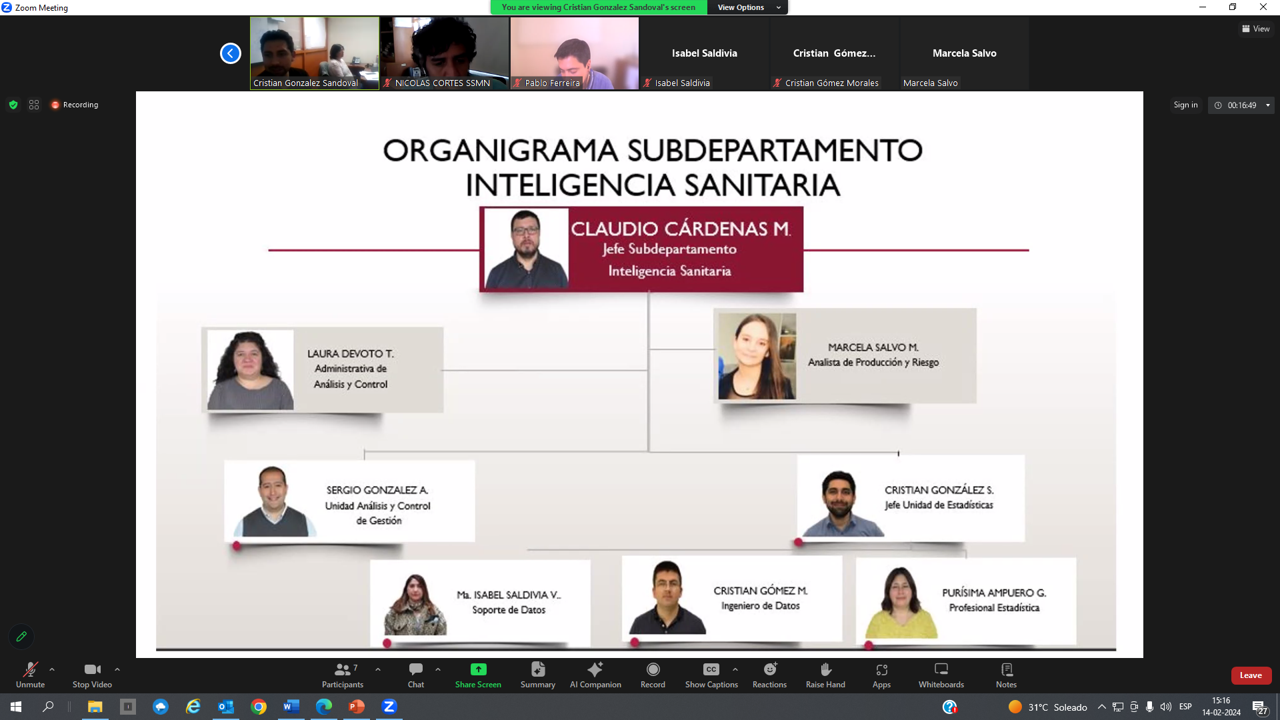The width and height of the screenshot is (1280, 720).
Task: Expand audio options arrow next to Unmute
Action: tap(52, 669)
